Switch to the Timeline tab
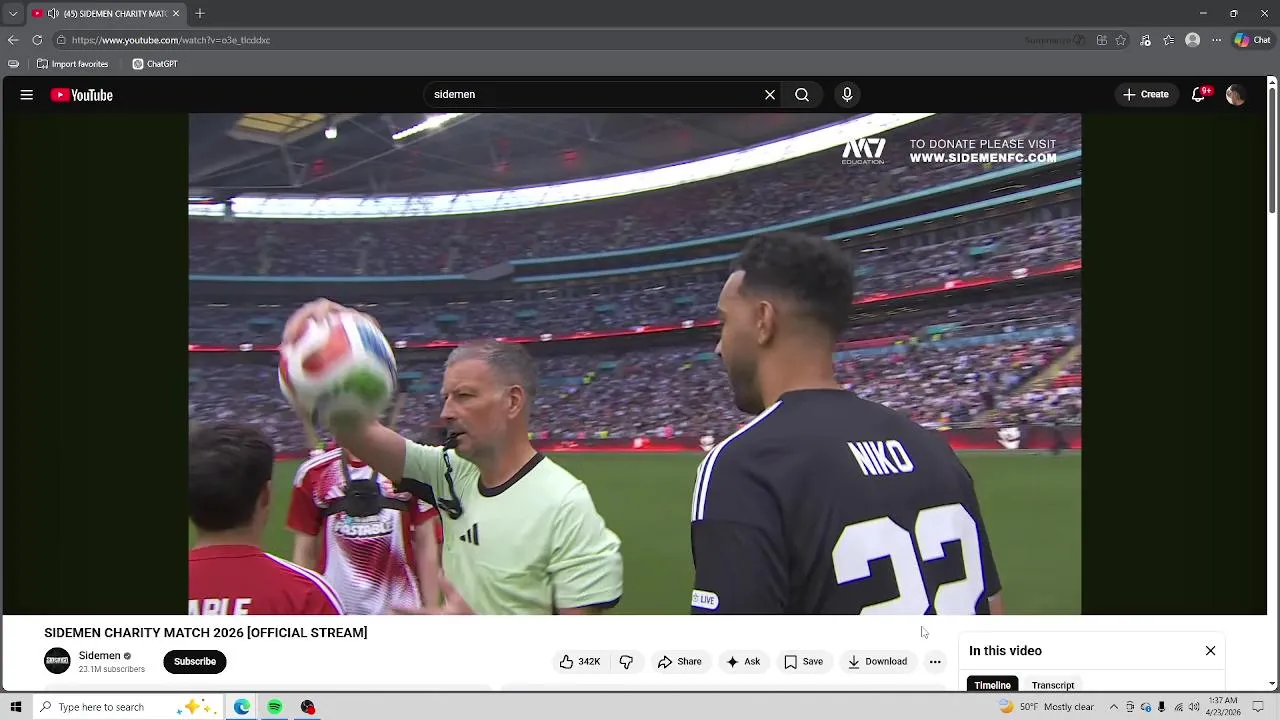 coord(992,685)
